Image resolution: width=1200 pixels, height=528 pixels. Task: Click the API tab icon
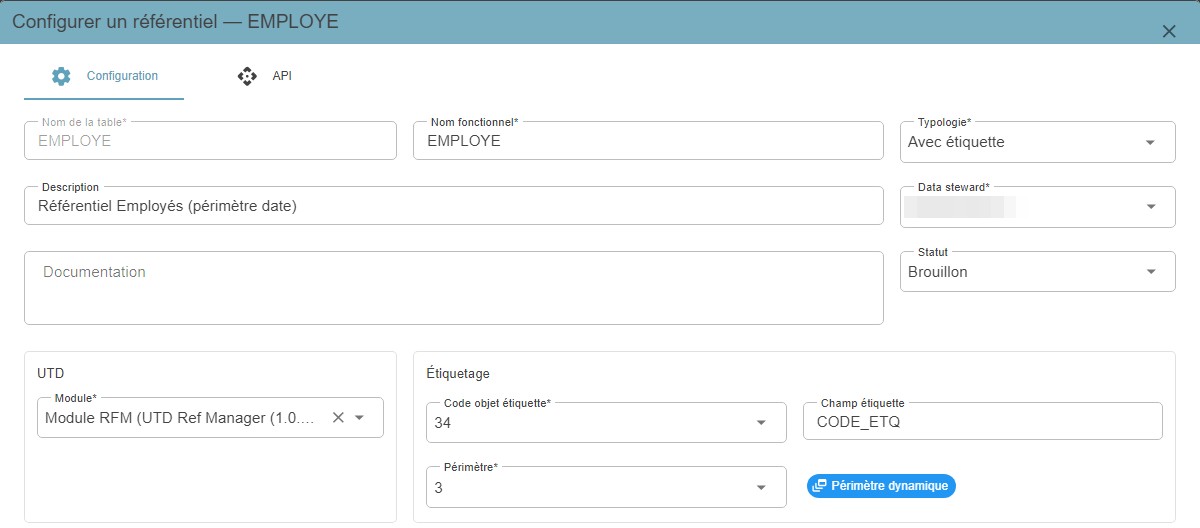tap(247, 76)
